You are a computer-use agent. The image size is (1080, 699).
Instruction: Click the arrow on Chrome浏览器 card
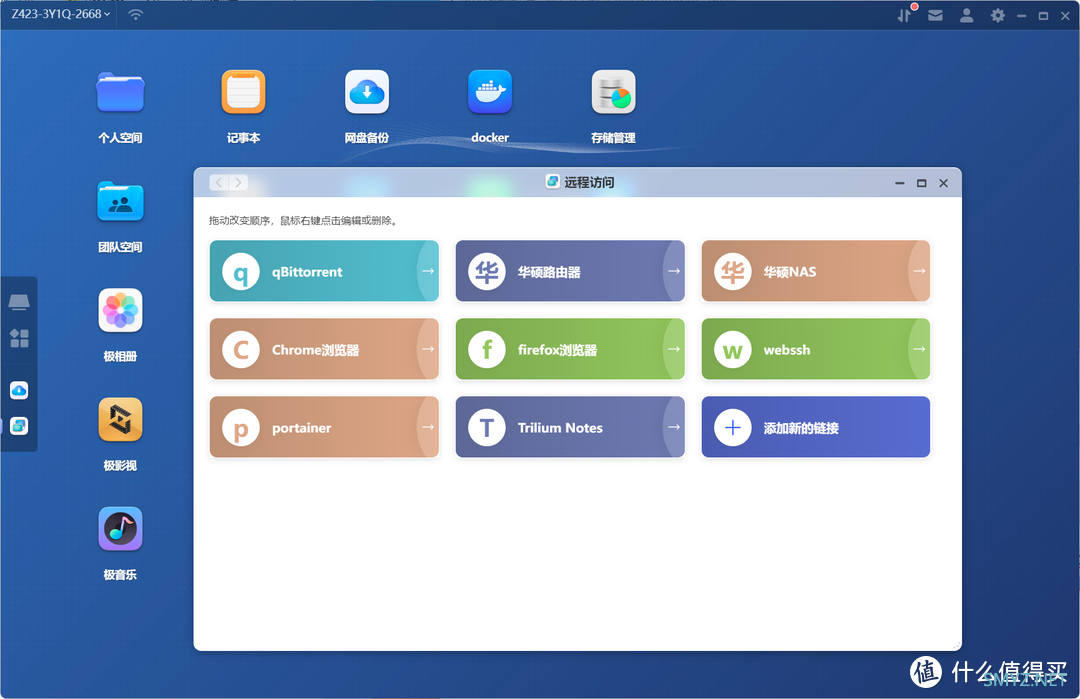(428, 348)
